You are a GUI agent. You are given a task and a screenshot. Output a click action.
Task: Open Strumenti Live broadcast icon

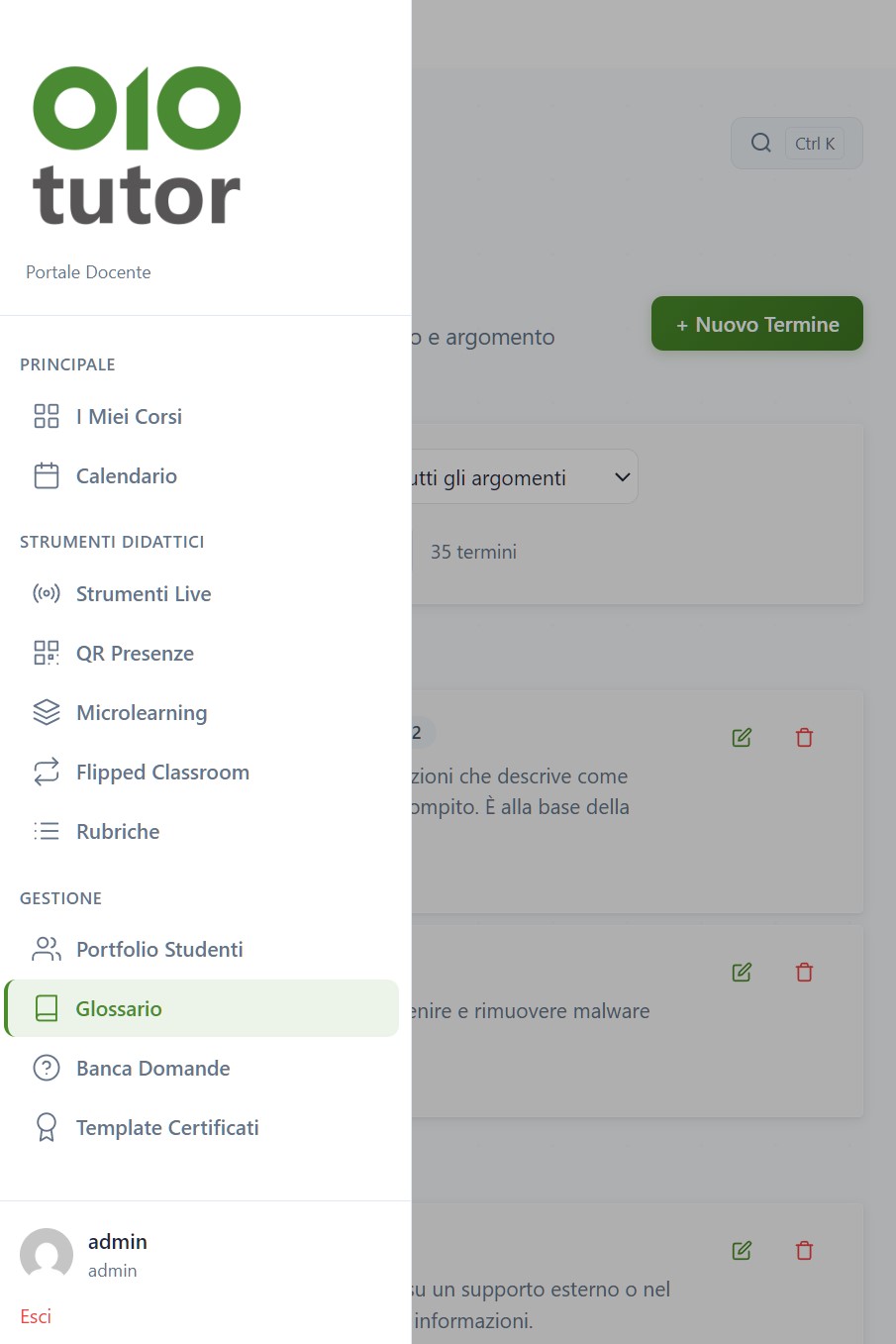[47, 594]
